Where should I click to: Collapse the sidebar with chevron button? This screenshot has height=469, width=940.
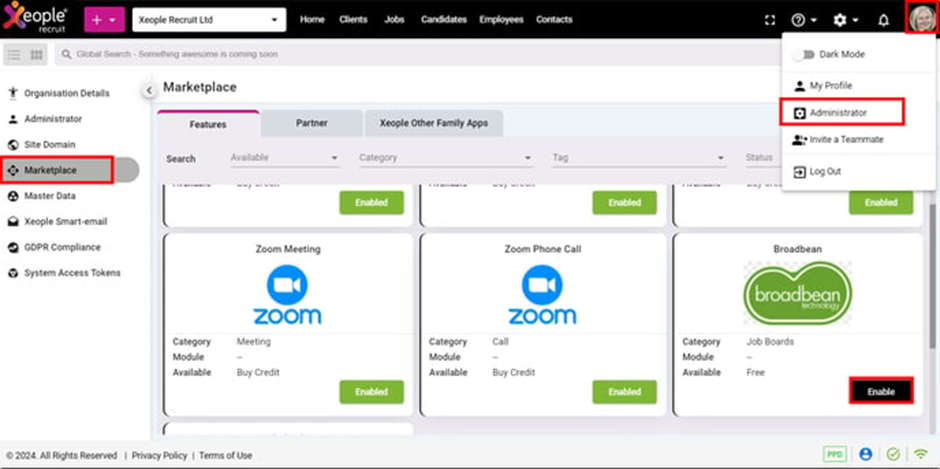[149, 91]
